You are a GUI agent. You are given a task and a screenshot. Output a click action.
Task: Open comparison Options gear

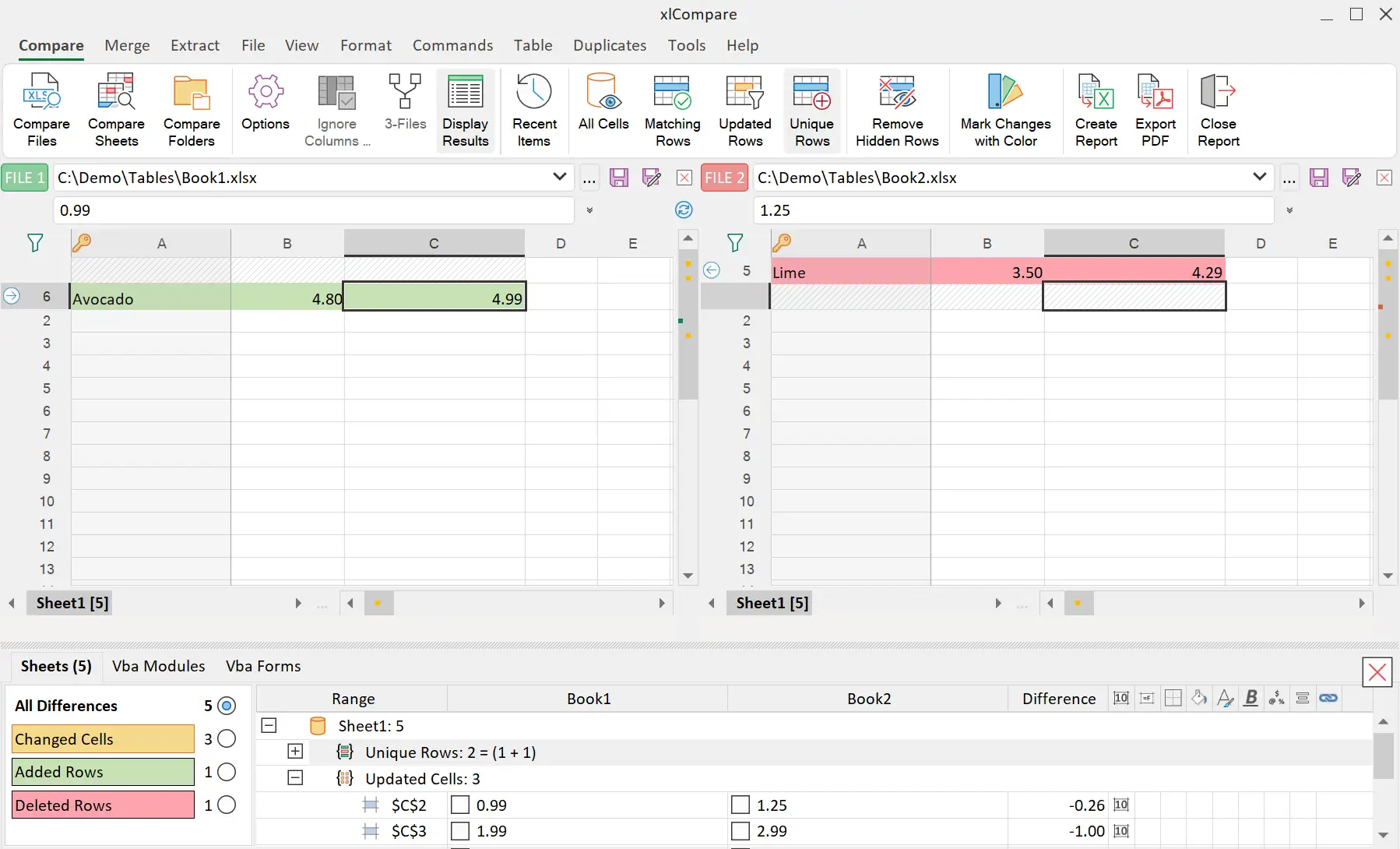pos(266,103)
